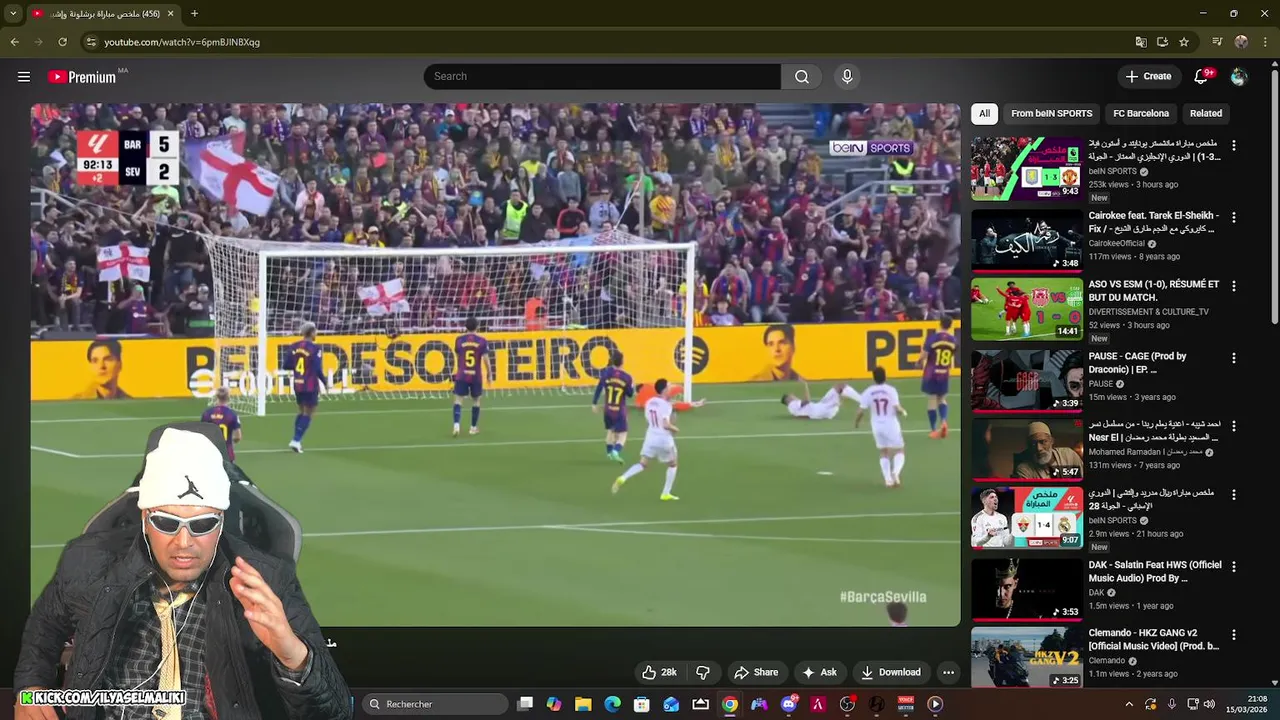Select the Related filter chip
The height and width of the screenshot is (720, 1280).
click(1206, 114)
